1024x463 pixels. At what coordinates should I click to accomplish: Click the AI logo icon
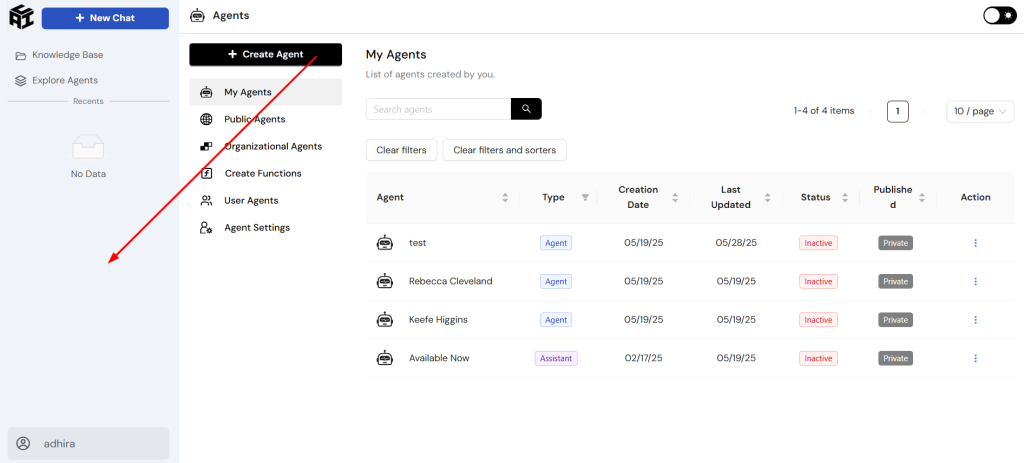coord(20,16)
